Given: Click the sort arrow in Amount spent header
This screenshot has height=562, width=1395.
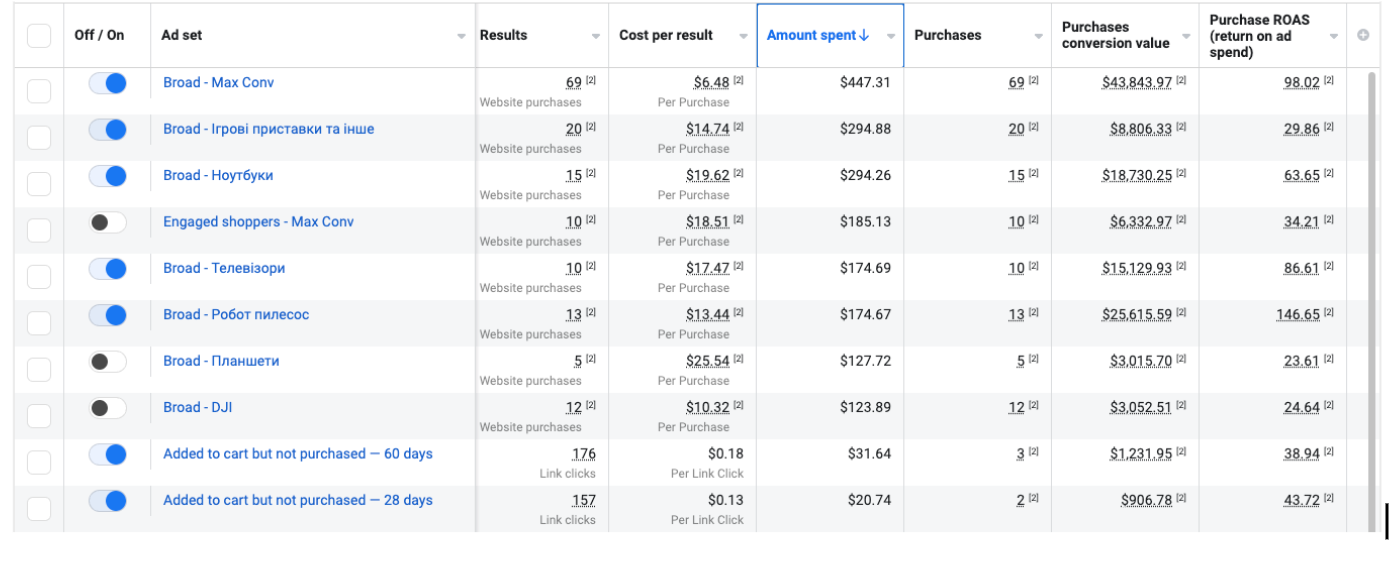Looking at the screenshot, I should (864, 35).
